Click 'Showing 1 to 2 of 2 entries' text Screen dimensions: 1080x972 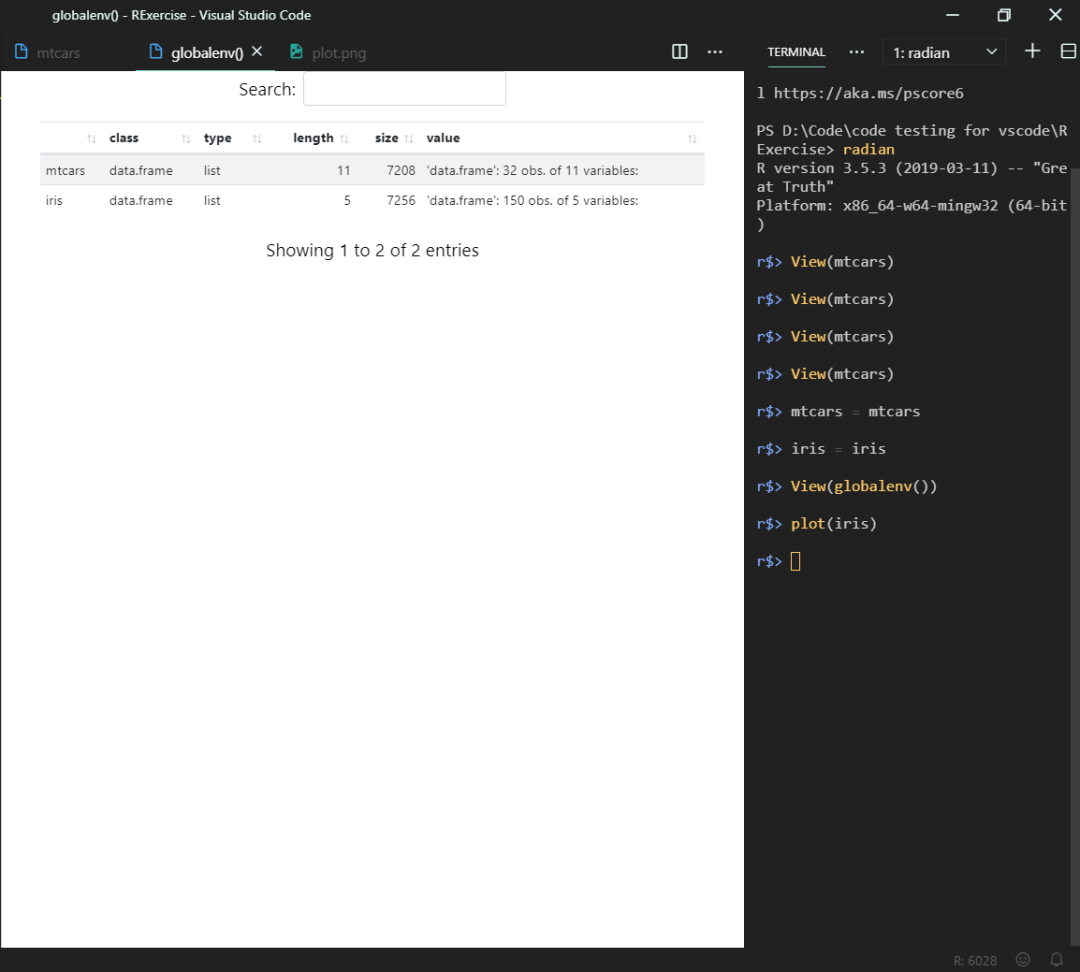(x=372, y=250)
